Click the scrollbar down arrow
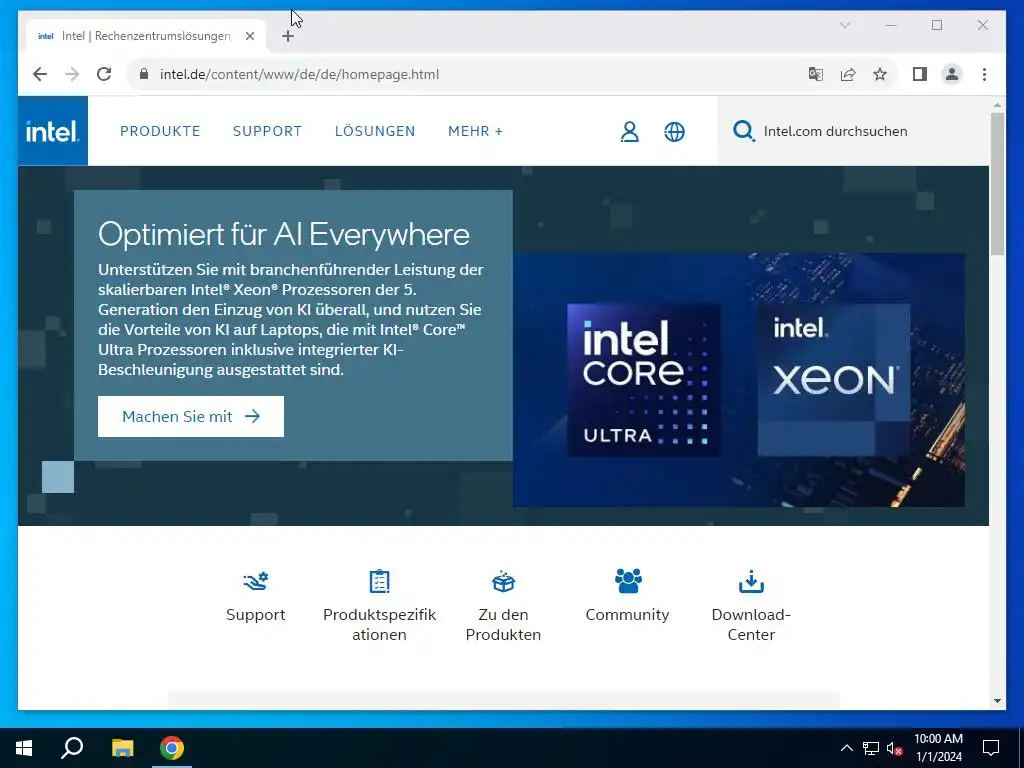 [x=997, y=701]
